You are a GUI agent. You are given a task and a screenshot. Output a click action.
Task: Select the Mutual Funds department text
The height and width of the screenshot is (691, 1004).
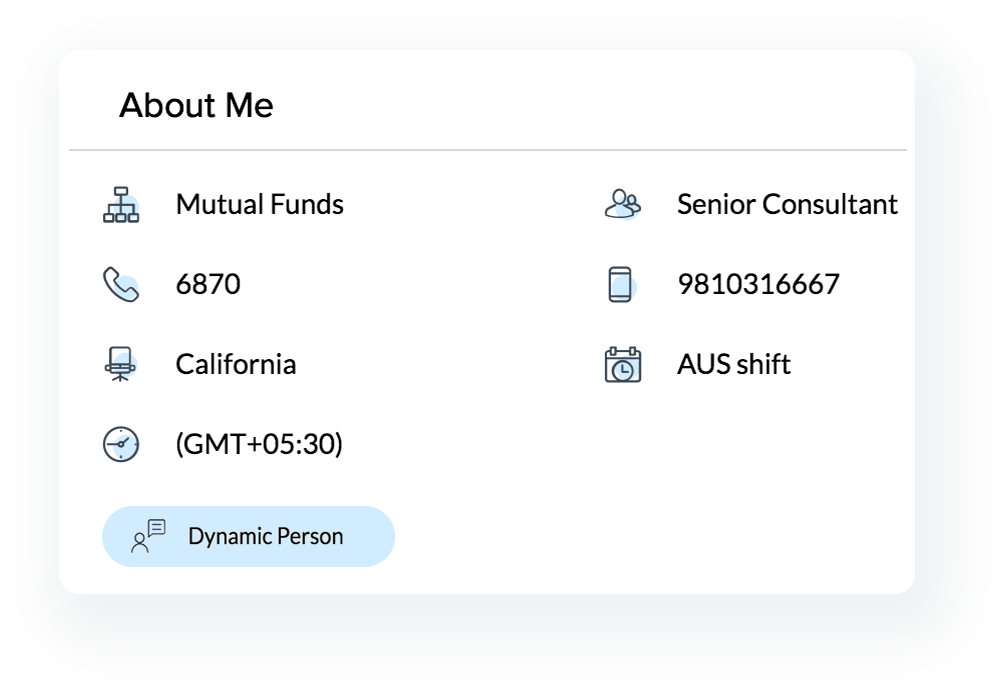coord(259,204)
